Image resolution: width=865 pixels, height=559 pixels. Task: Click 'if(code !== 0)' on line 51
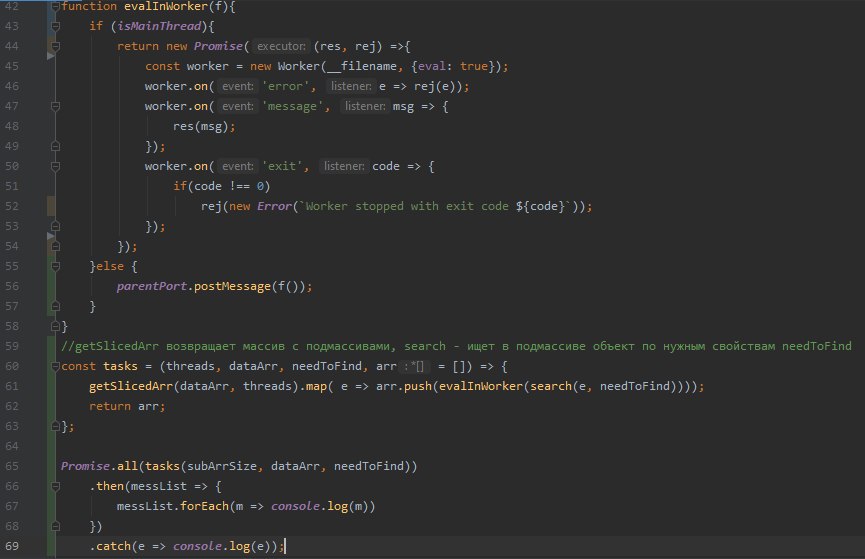(x=222, y=186)
